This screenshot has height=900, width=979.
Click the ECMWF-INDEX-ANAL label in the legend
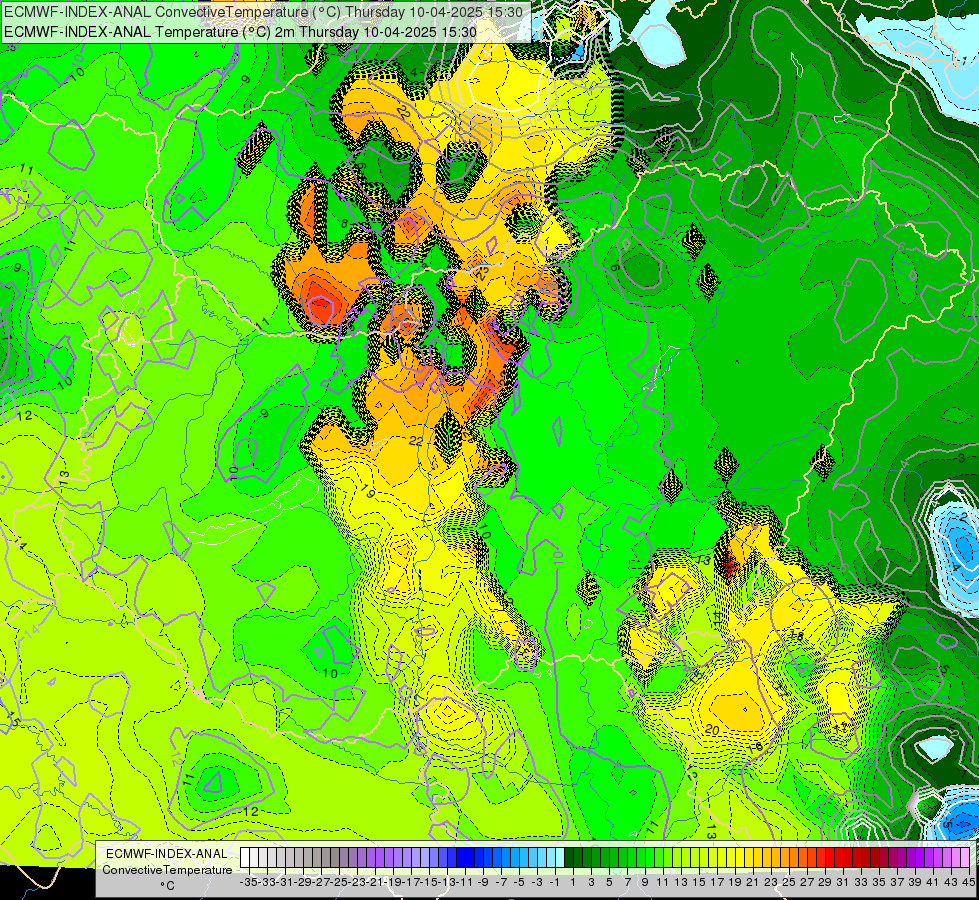click(x=167, y=854)
